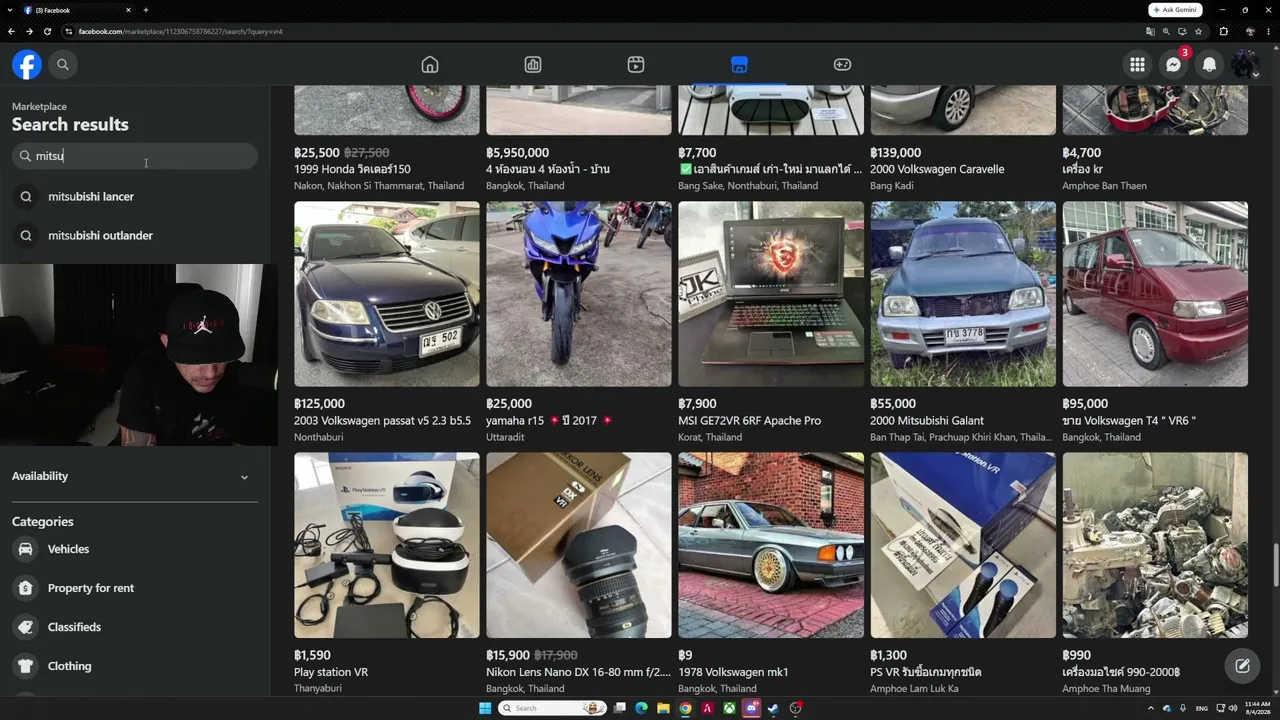This screenshot has width=1280, height=720.
Task: Click the '1978 Volkswagen mk1' title
Action: click(x=733, y=672)
